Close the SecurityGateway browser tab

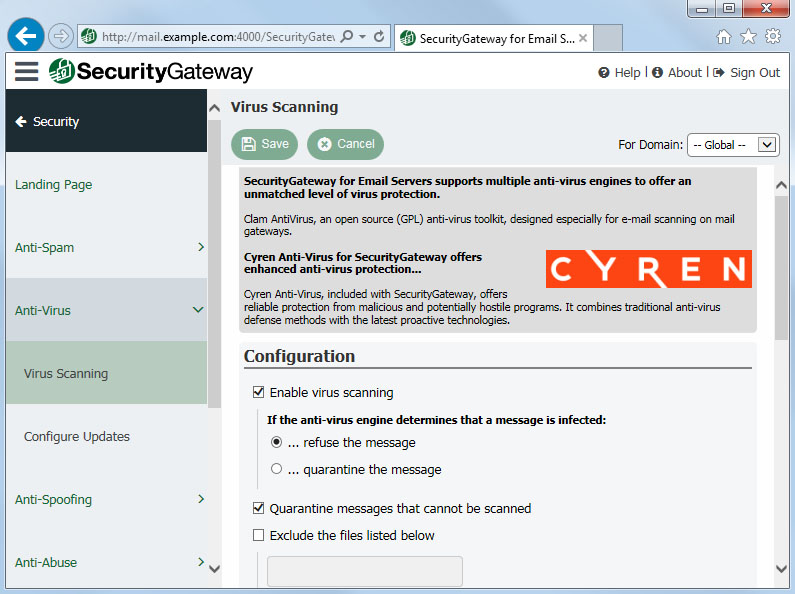pyautogui.click(x=583, y=38)
